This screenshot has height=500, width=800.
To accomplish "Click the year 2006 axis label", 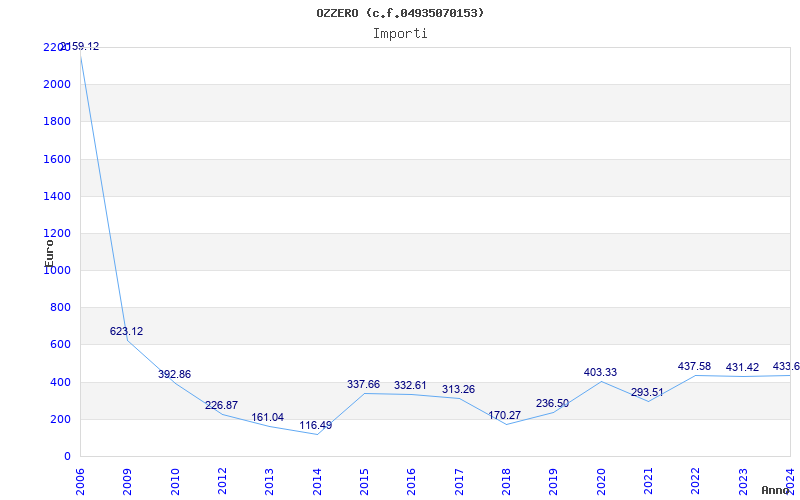I will [80, 482].
